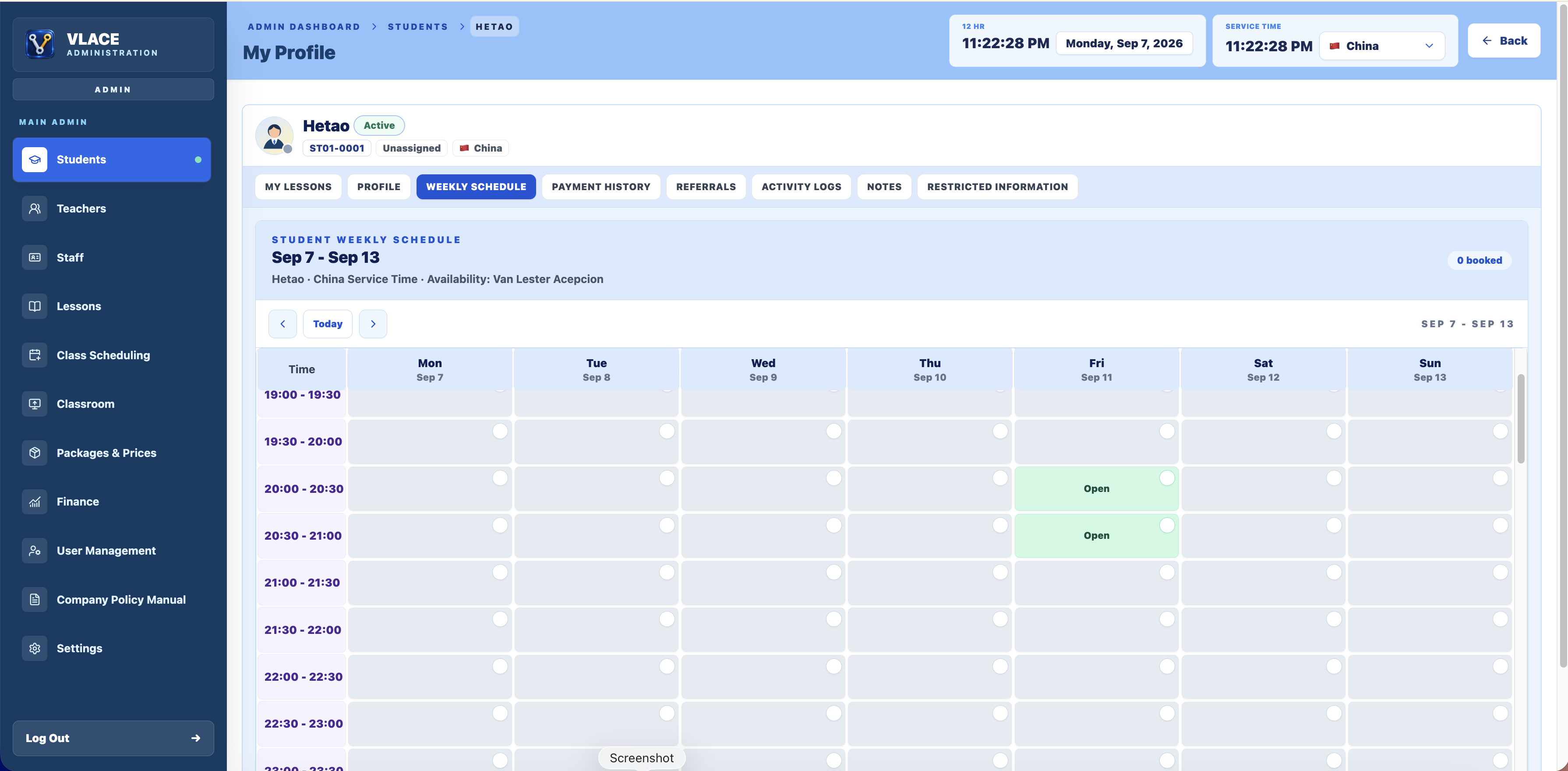Click the User Management icon
The width and height of the screenshot is (1568, 771).
[35, 551]
